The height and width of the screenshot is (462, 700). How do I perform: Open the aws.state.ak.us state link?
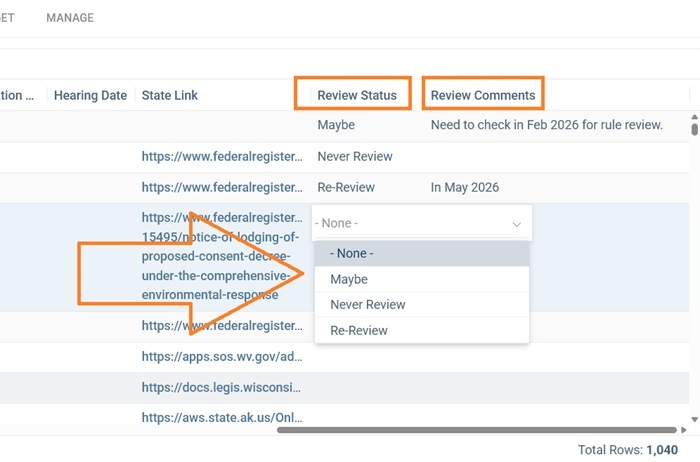click(221, 418)
